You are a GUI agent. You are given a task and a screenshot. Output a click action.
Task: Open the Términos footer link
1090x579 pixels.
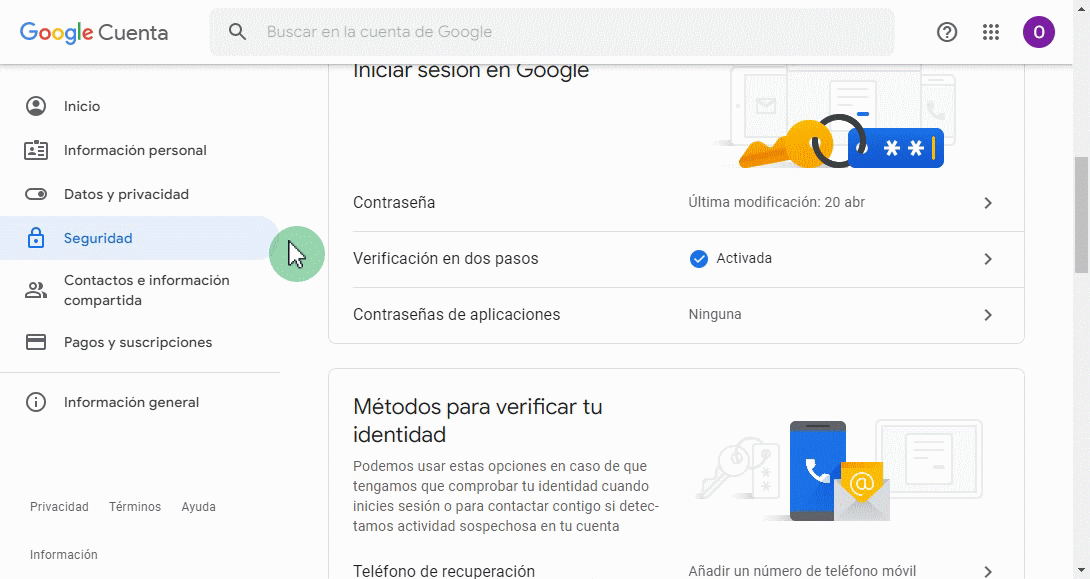click(x=135, y=507)
